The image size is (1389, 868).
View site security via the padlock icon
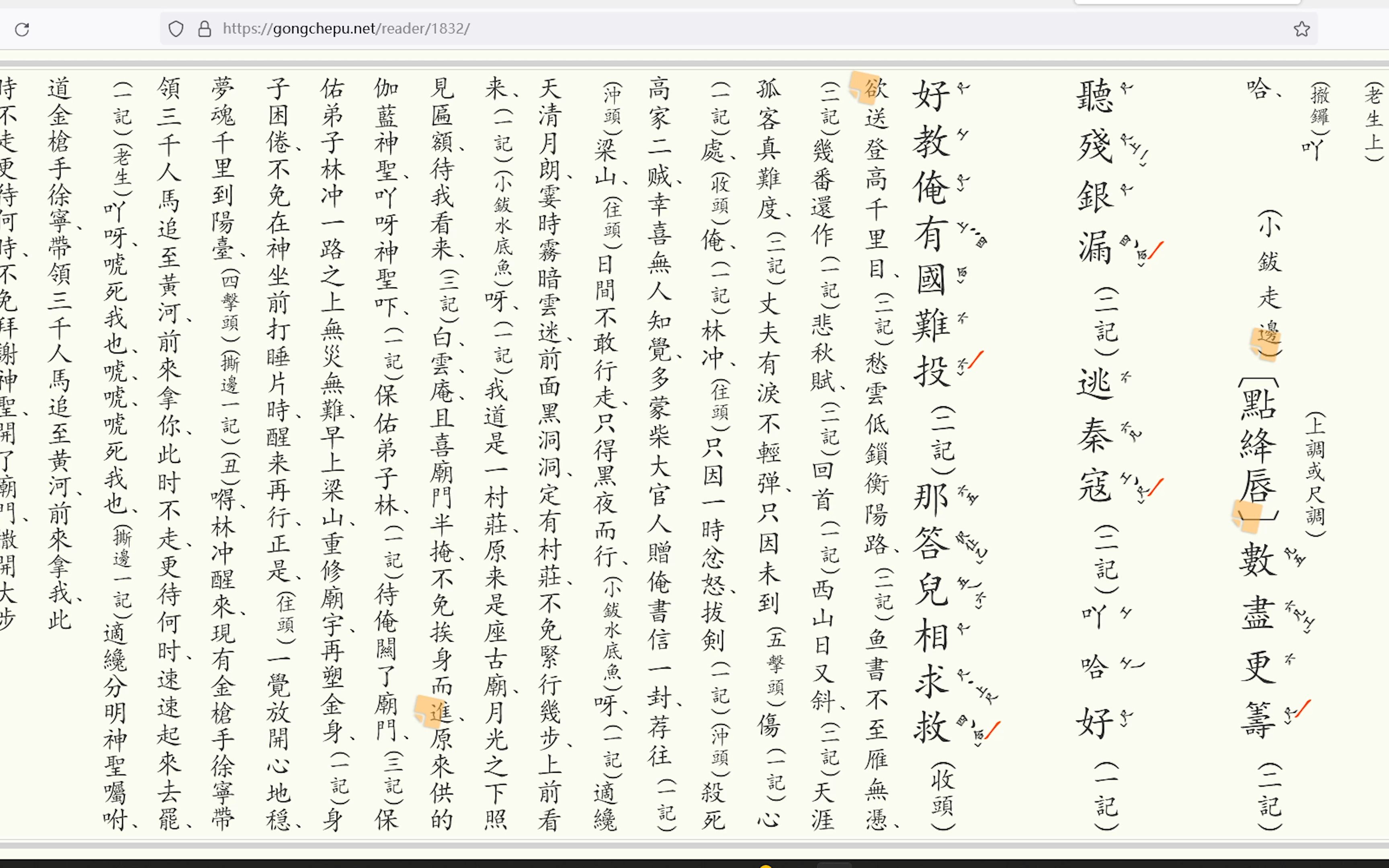coord(204,29)
